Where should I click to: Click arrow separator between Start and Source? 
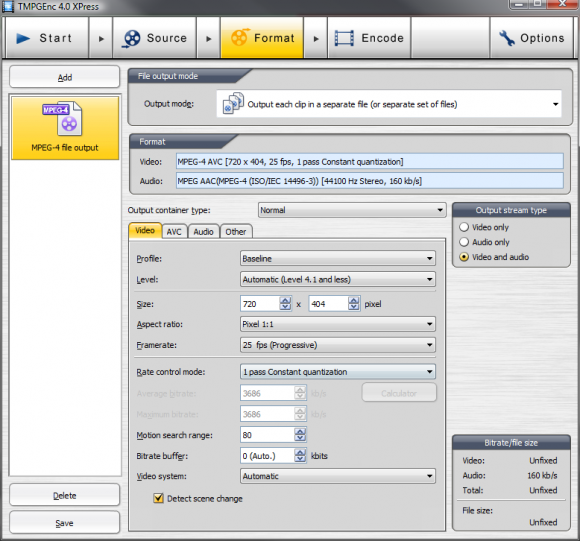click(x=101, y=38)
